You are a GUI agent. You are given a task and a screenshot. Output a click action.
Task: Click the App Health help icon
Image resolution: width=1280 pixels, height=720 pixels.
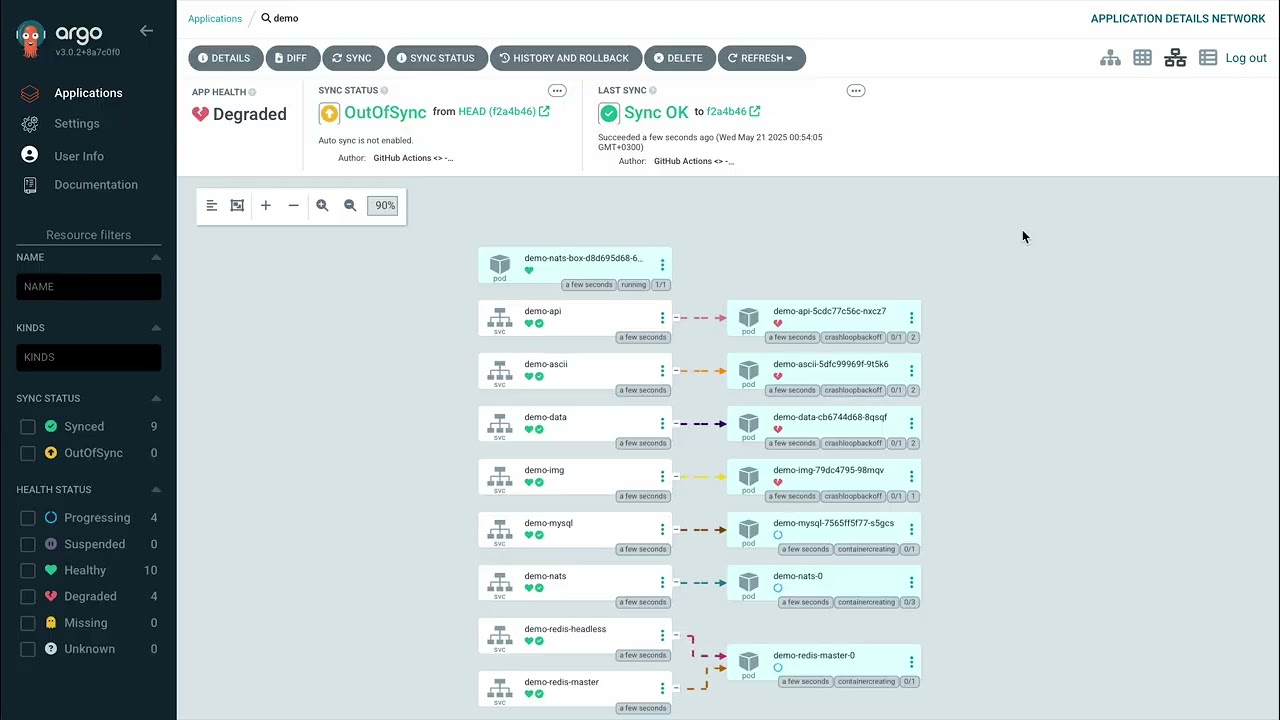tap(252, 92)
